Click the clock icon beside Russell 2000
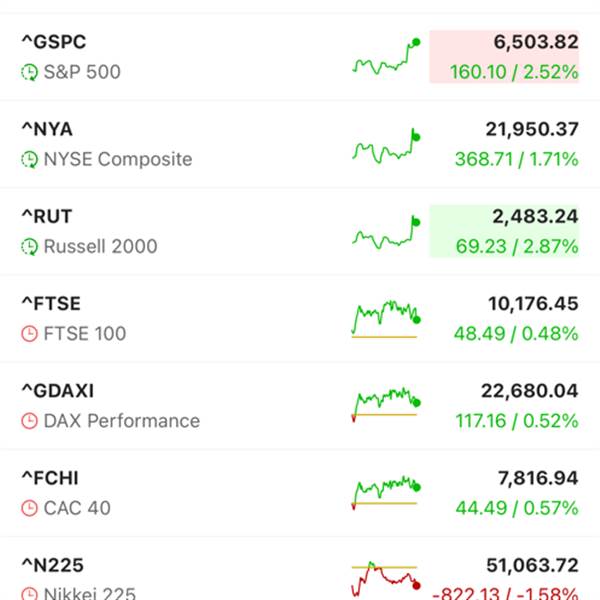Screen dimensions: 600x600 click(30, 247)
